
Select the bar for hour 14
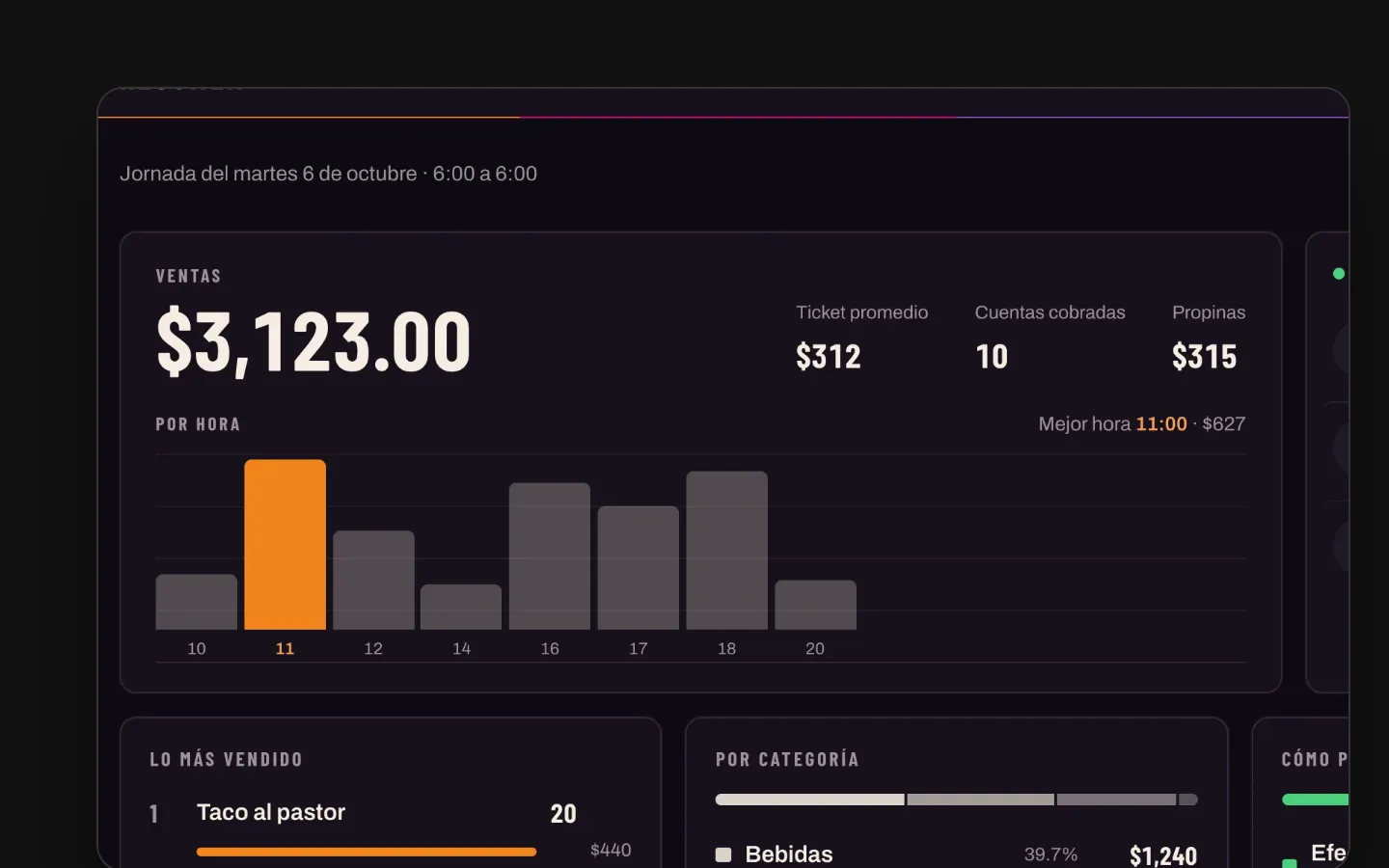[x=461, y=607]
